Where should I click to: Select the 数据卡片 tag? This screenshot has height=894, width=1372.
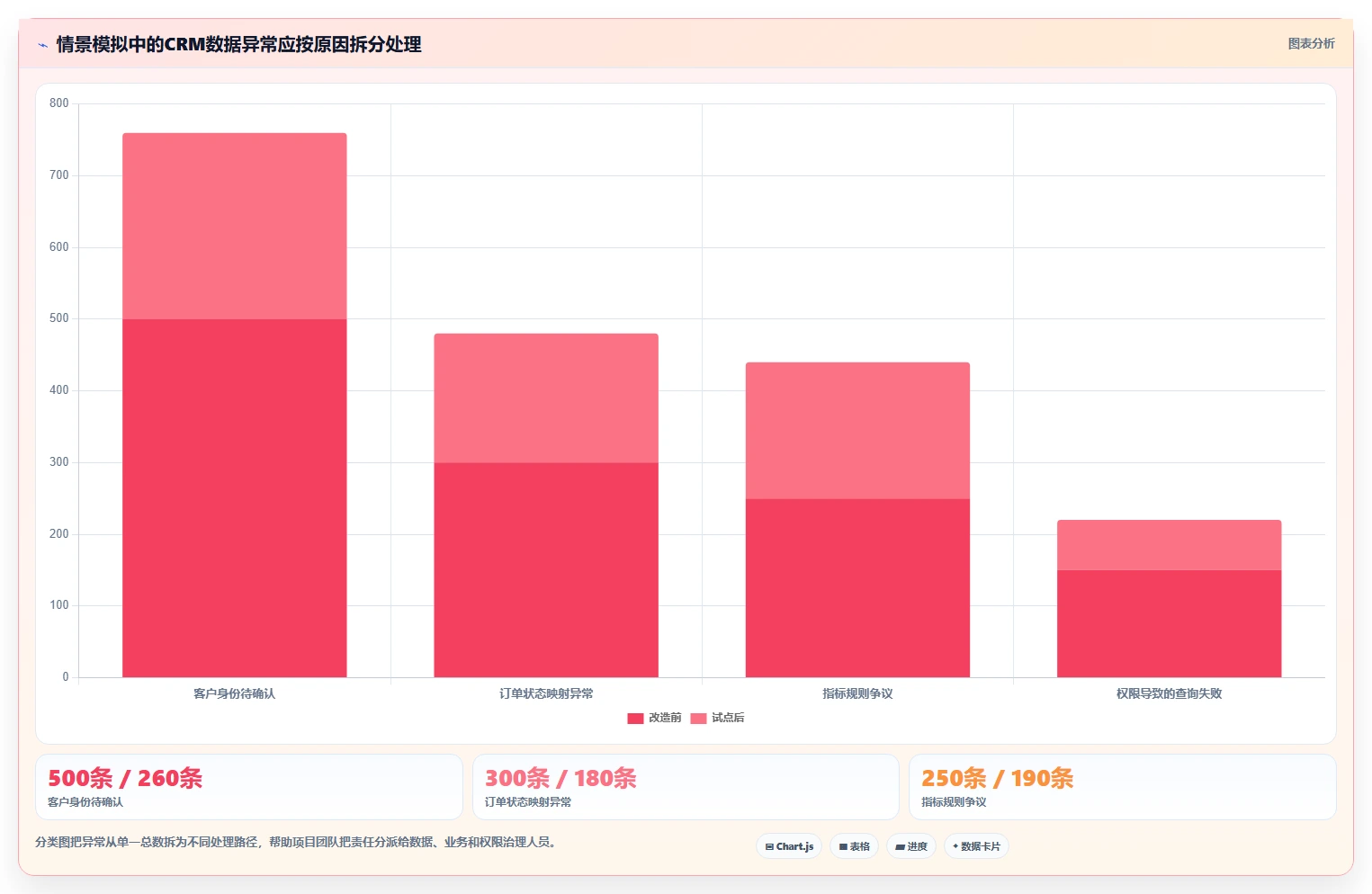(976, 846)
